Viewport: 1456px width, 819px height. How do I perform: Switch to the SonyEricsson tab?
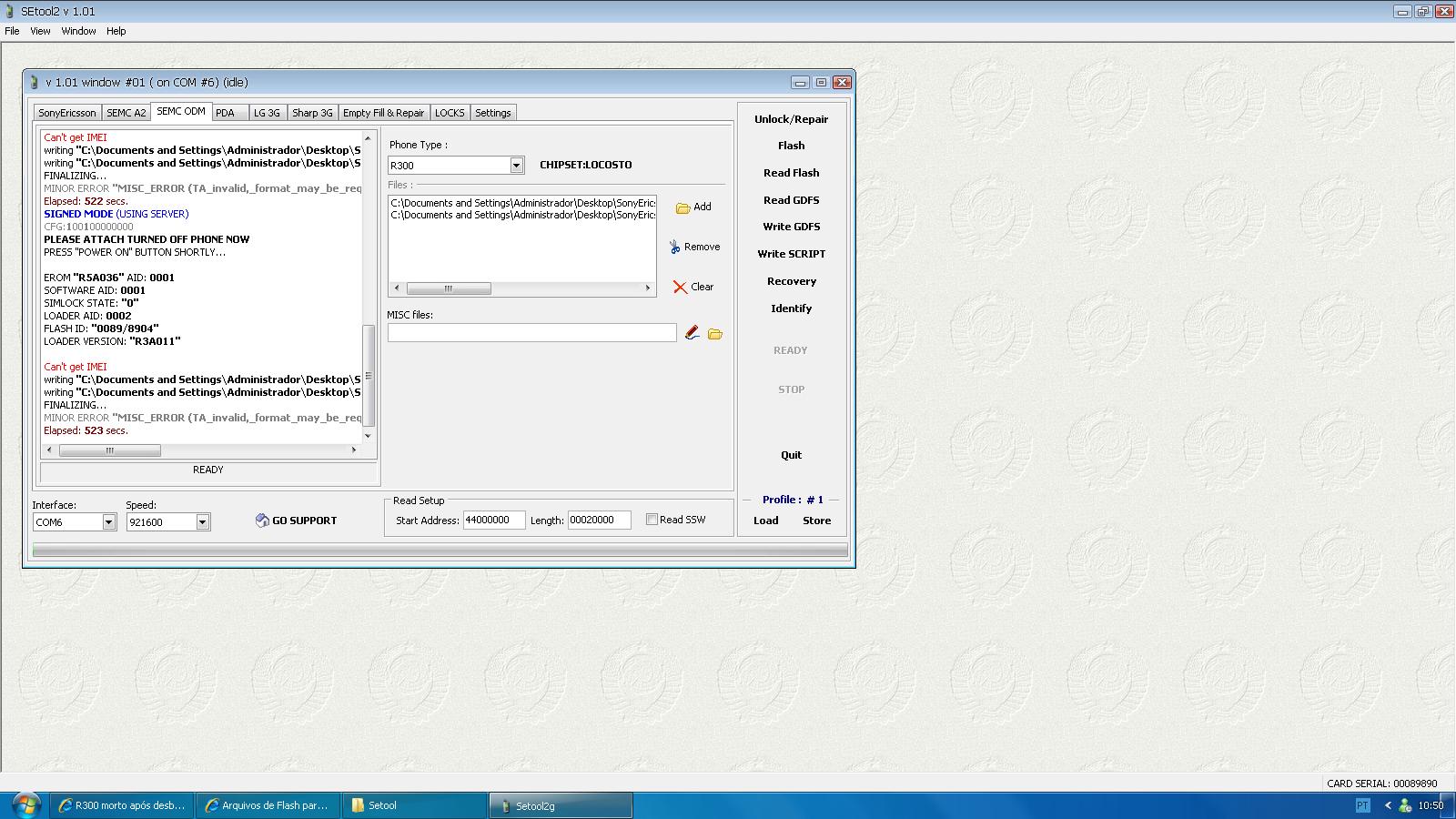pyautogui.click(x=67, y=113)
